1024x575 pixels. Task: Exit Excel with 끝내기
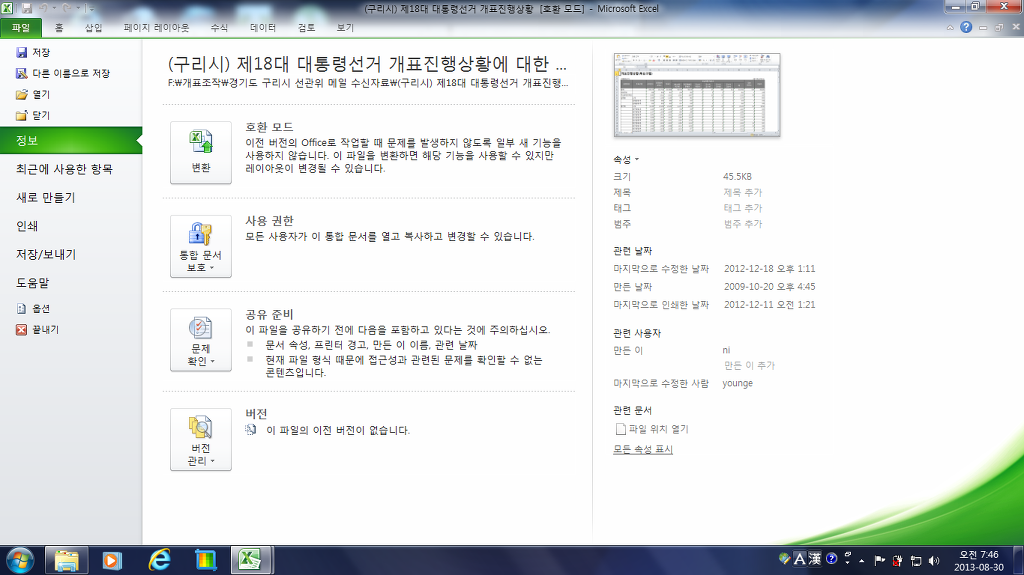click(x=37, y=329)
